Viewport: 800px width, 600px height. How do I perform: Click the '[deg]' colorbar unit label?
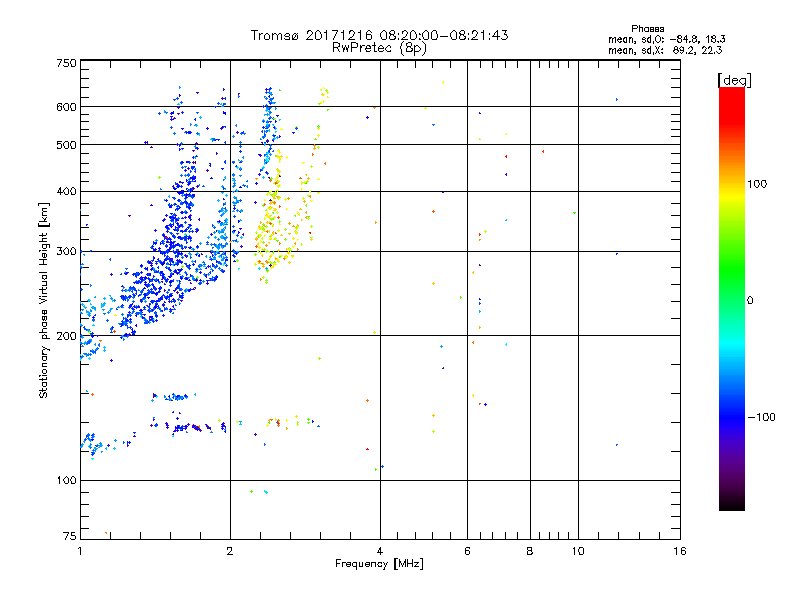tap(734, 81)
